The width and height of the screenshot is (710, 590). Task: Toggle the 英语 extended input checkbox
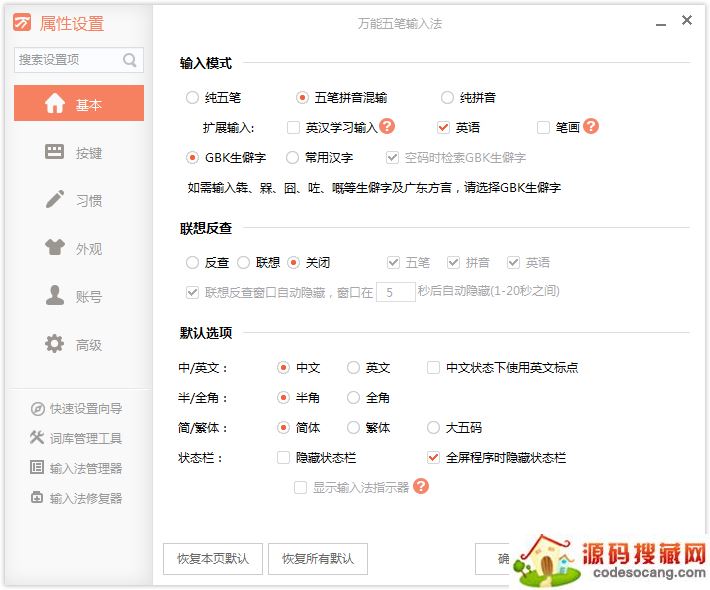coord(443,128)
